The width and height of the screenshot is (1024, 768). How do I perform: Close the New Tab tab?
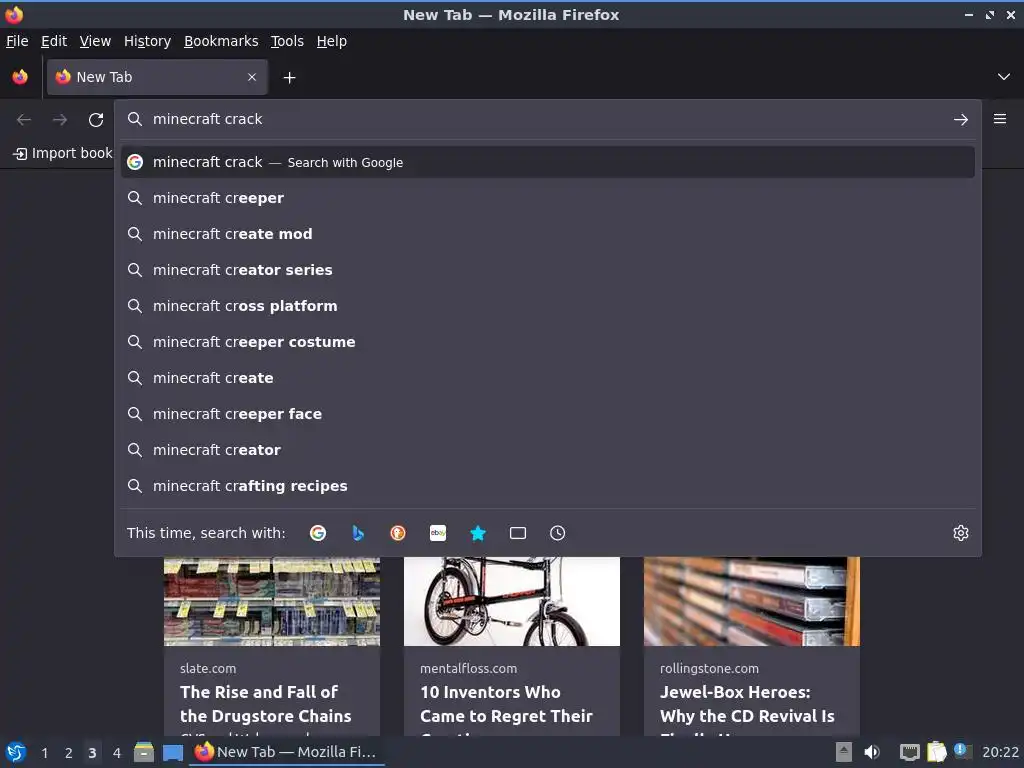[252, 77]
